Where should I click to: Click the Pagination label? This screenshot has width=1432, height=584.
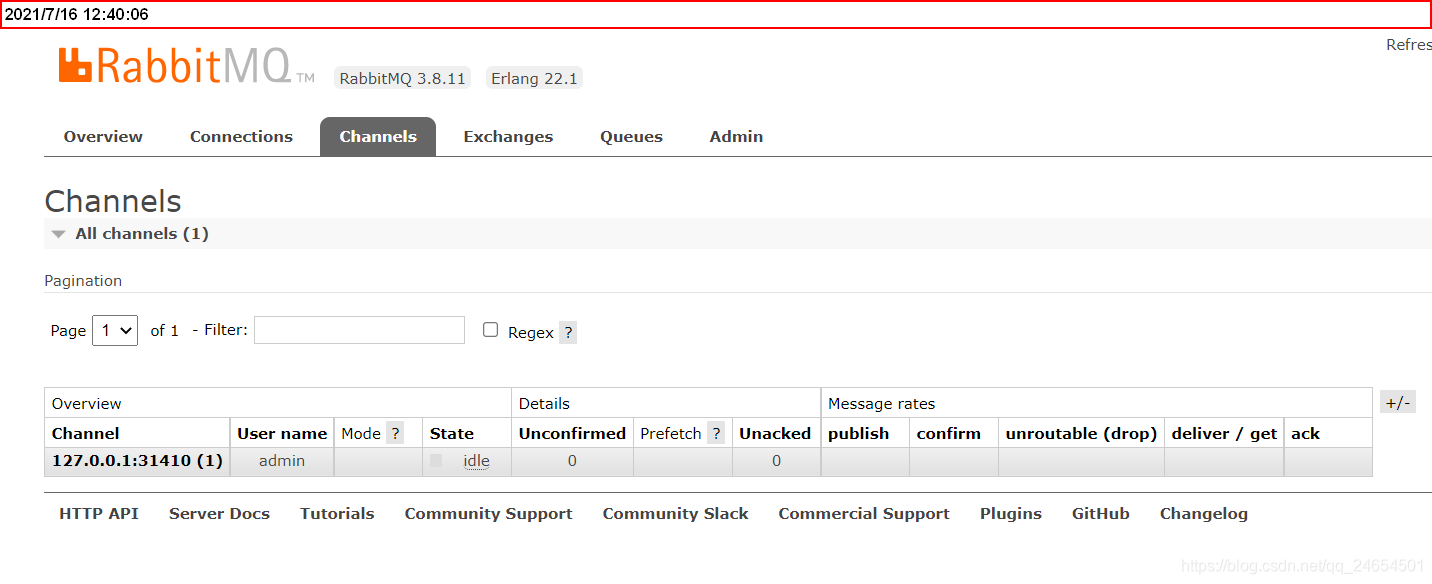(x=83, y=281)
